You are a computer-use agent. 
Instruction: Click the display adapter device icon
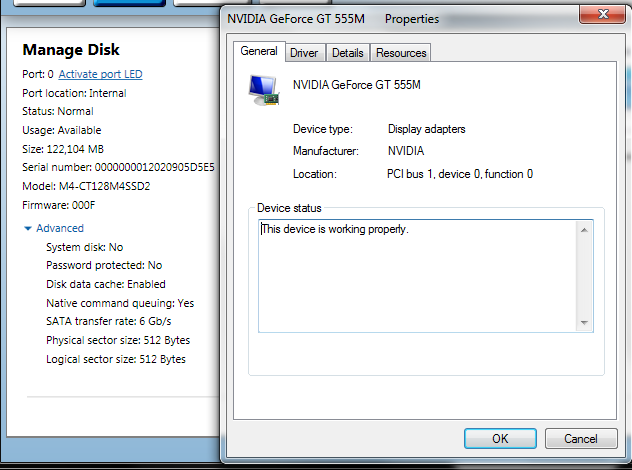[264, 90]
